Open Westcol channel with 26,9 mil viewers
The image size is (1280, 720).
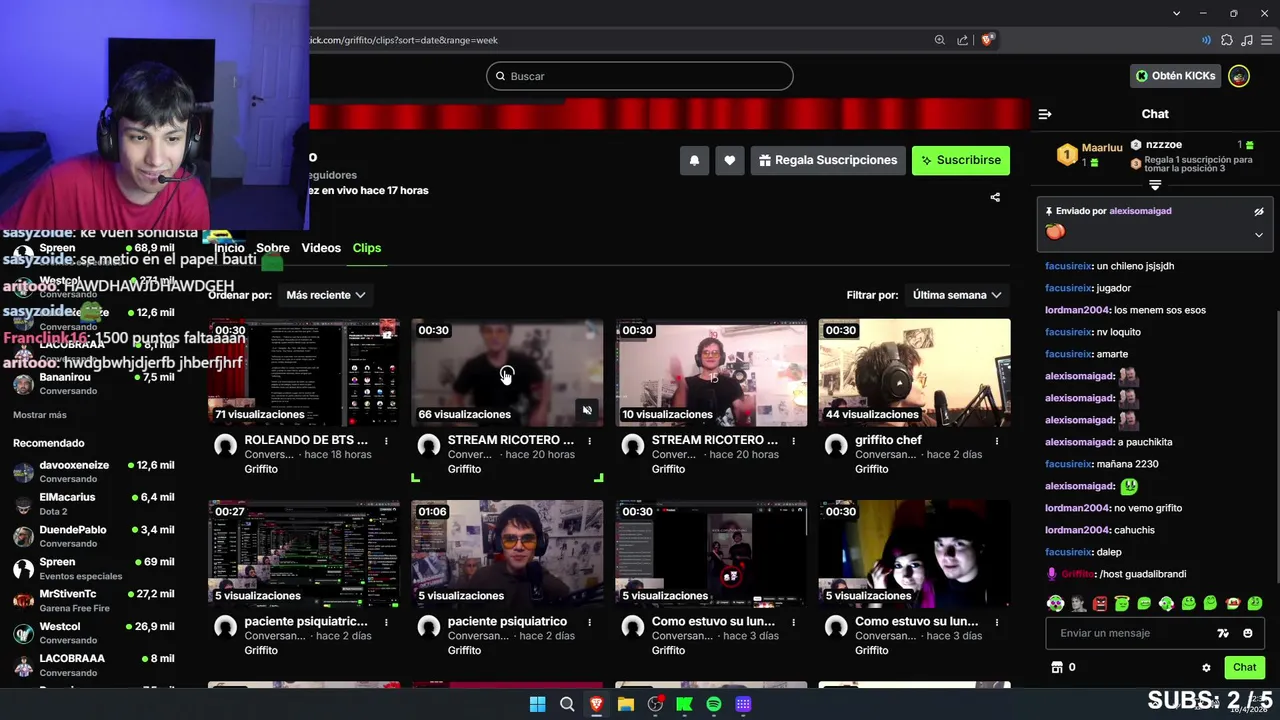(94, 632)
